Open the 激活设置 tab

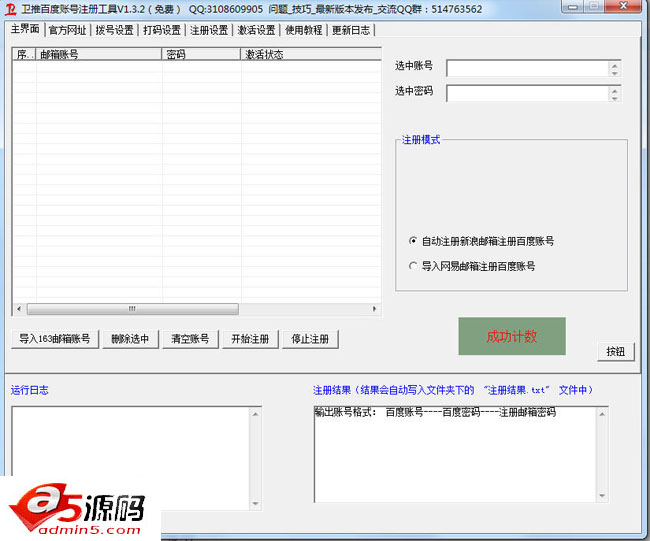point(256,30)
